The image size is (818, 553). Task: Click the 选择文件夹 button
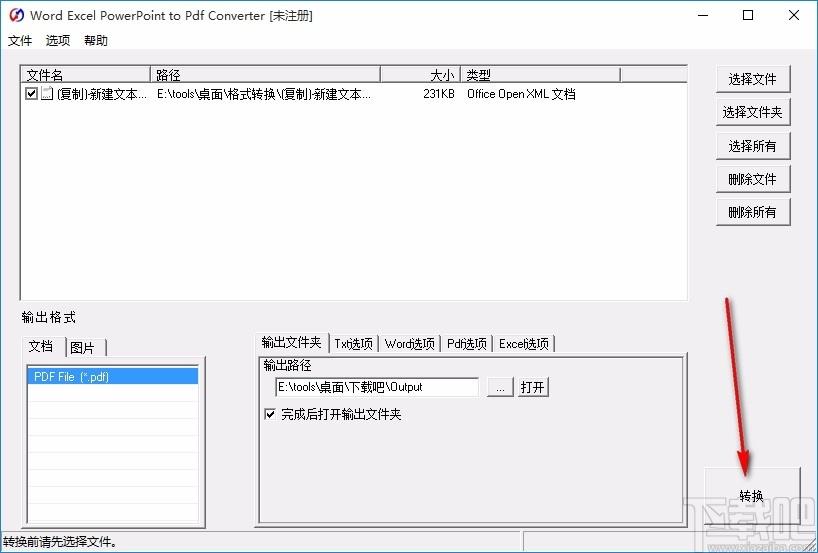click(753, 112)
